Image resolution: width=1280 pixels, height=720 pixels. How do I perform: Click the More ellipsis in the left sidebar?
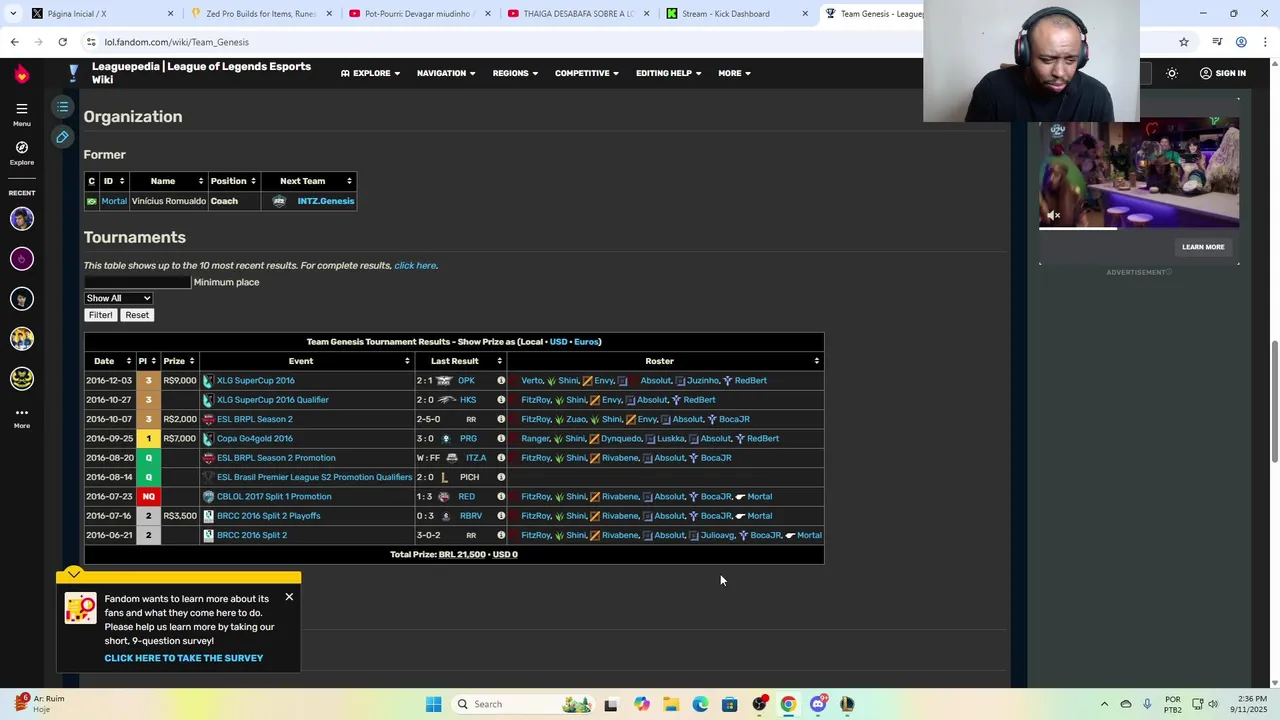pos(21,413)
